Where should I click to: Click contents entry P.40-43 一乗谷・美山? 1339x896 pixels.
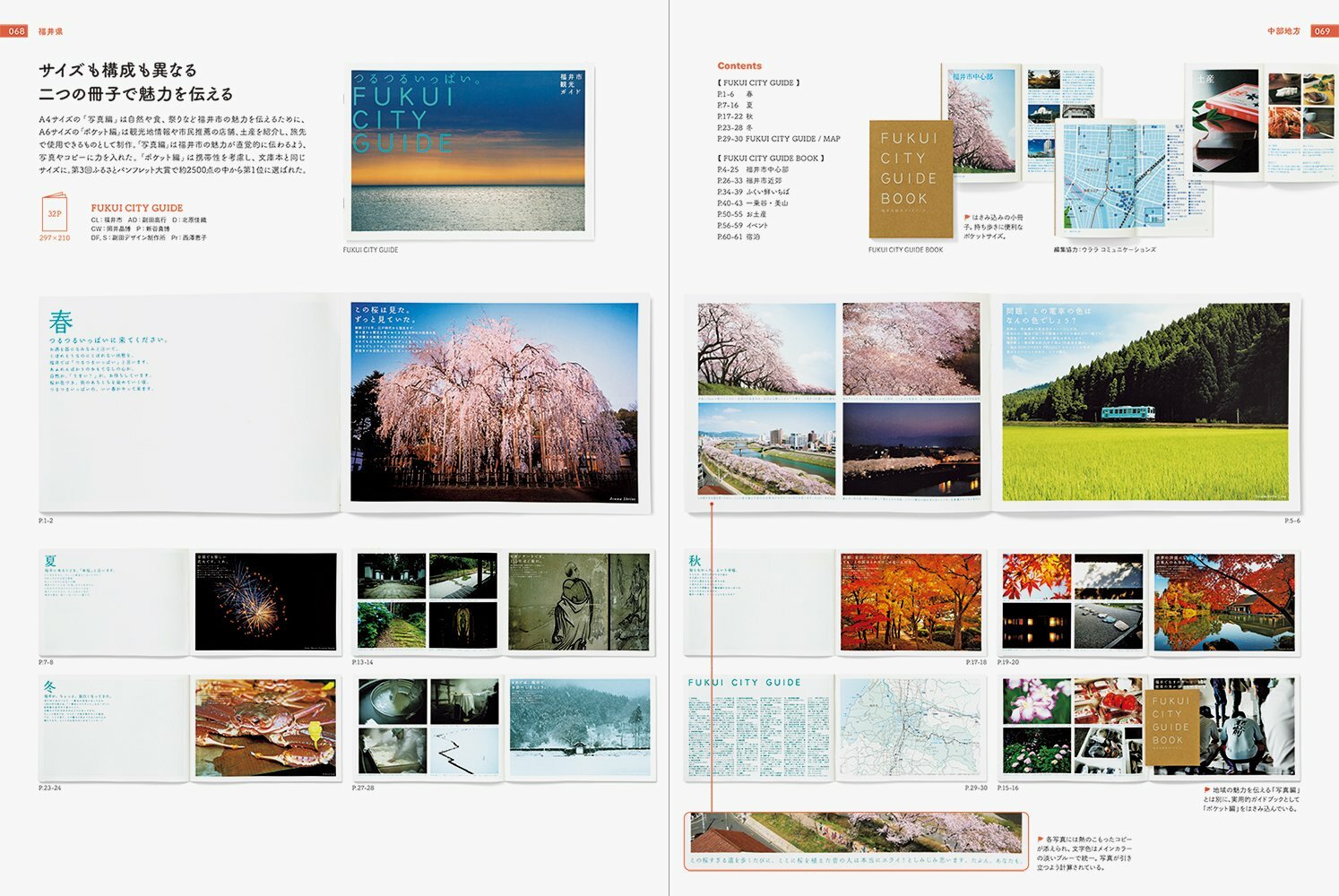(x=753, y=203)
